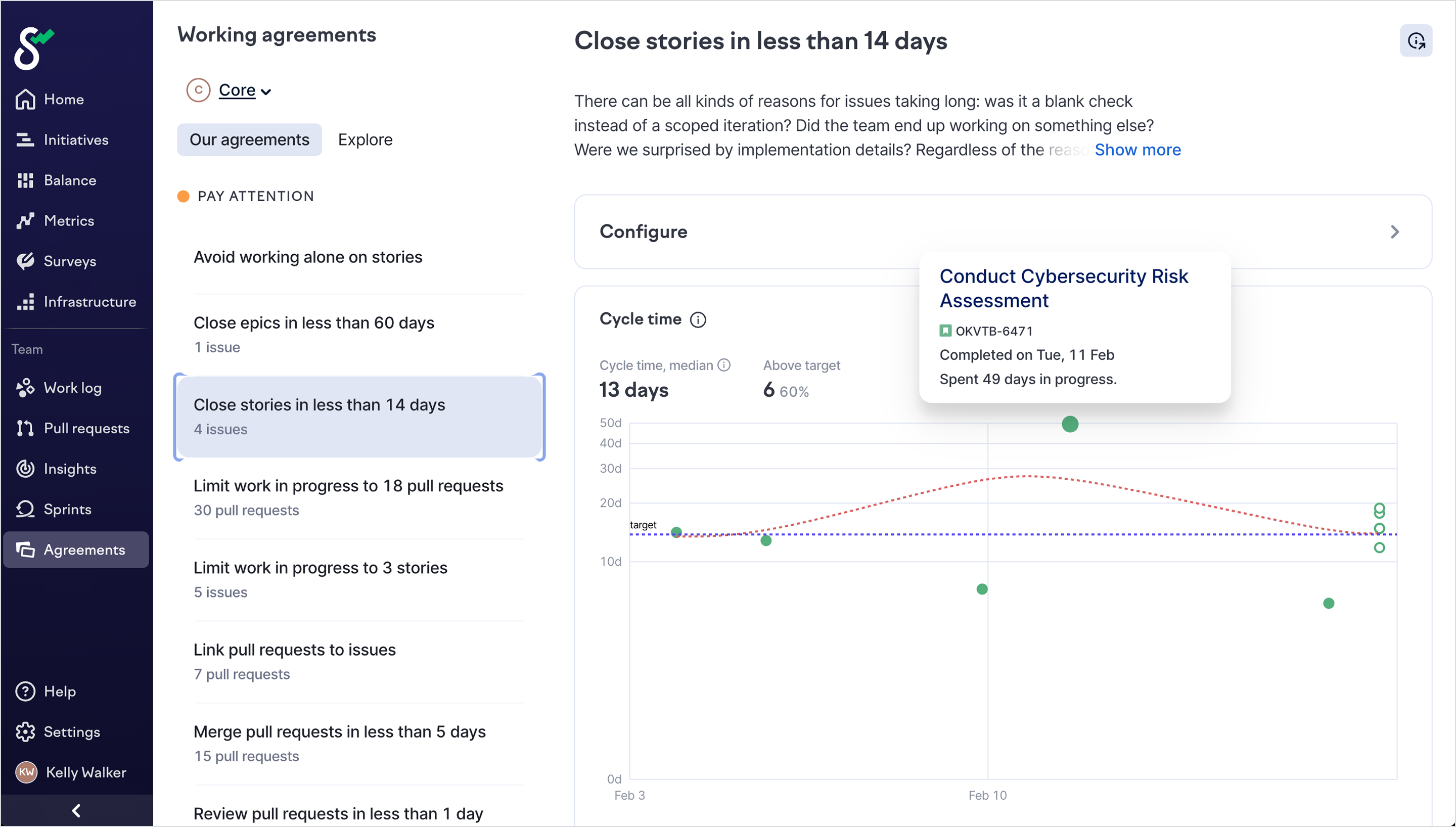The image size is (1456, 827).
Task: Select the Our agreements tab
Action: [249, 140]
